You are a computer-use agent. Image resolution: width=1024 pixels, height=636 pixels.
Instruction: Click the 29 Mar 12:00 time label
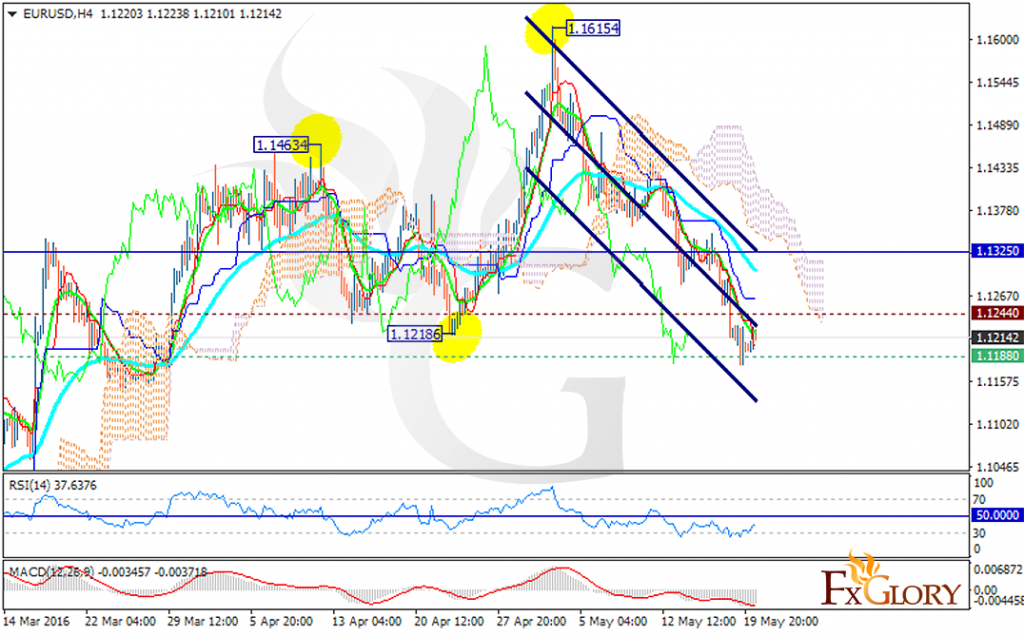(x=202, y=621)
